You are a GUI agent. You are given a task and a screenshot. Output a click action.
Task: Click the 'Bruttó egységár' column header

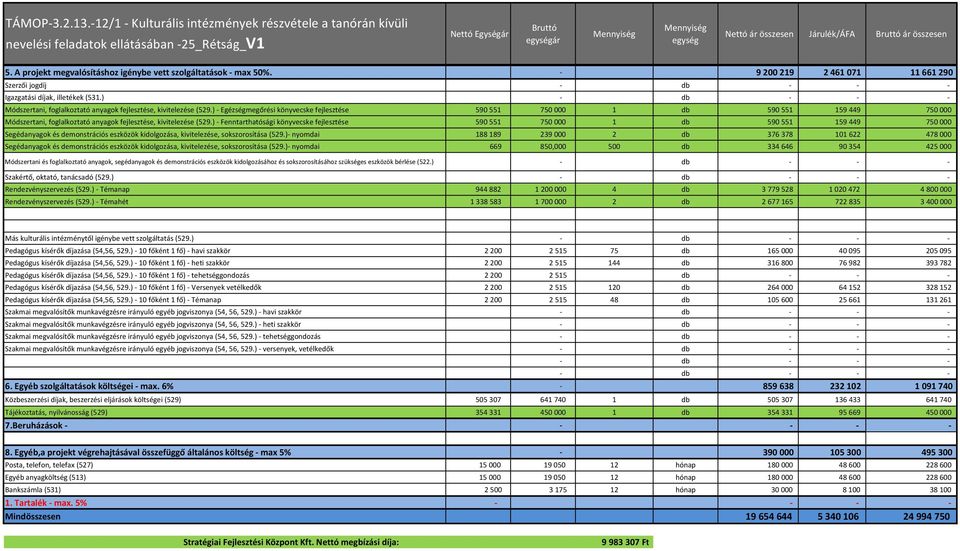tap(543, 34)
